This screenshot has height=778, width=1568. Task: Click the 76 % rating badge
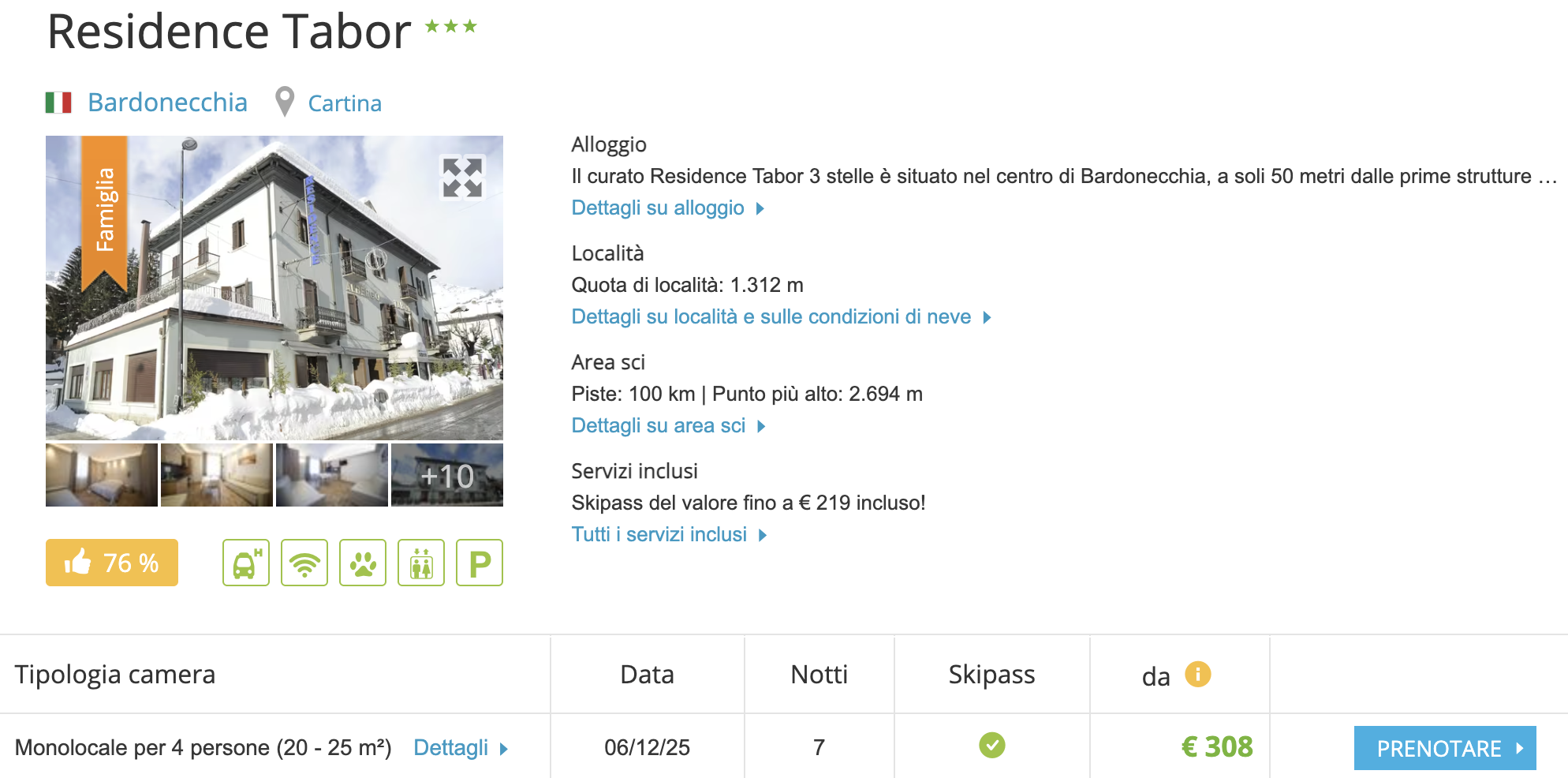click(x=112, y=563)
